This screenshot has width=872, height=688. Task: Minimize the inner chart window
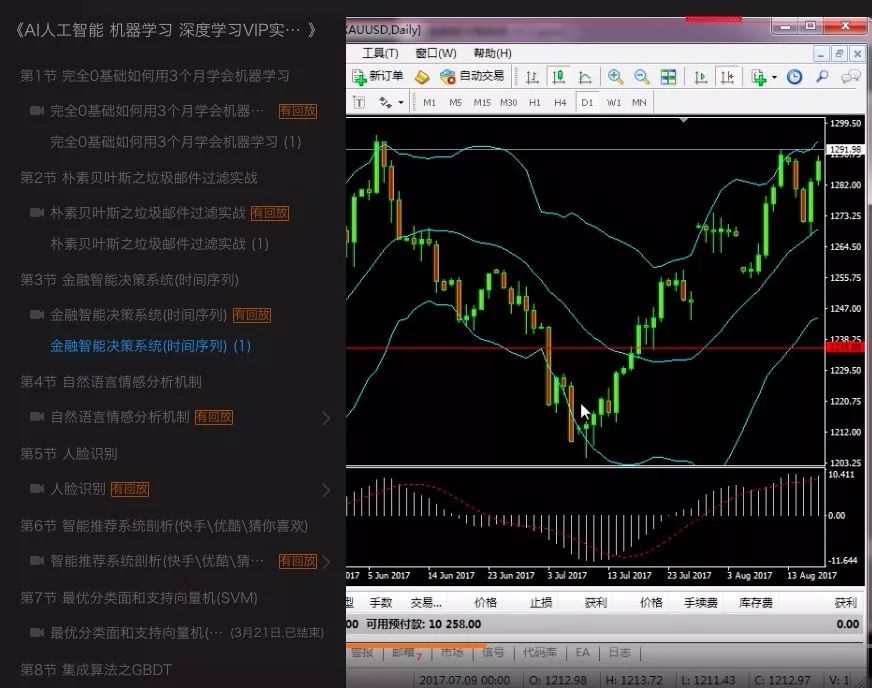[x=821, y=54]
